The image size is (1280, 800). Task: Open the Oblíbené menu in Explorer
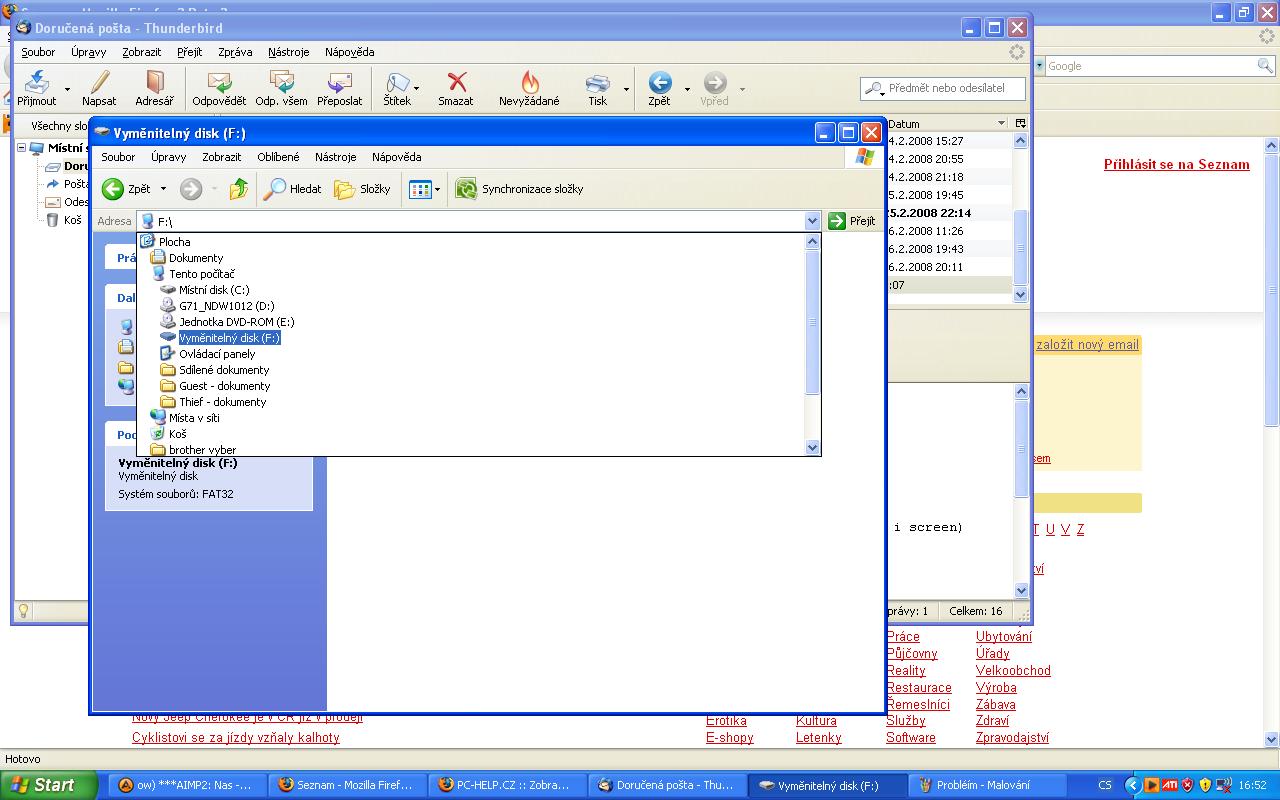point(277,157)
